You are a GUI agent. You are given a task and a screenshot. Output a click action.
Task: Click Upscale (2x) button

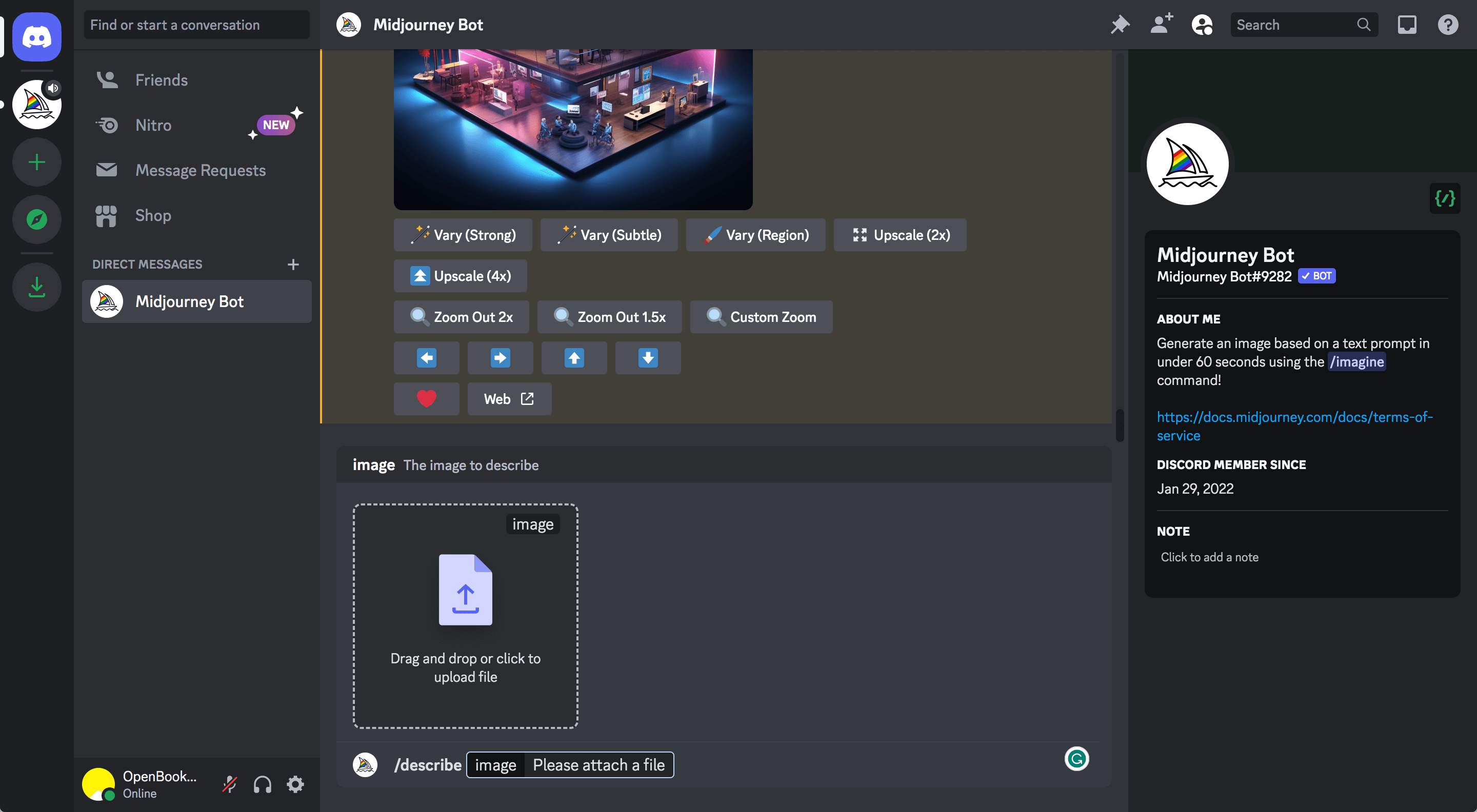(900, 235)
